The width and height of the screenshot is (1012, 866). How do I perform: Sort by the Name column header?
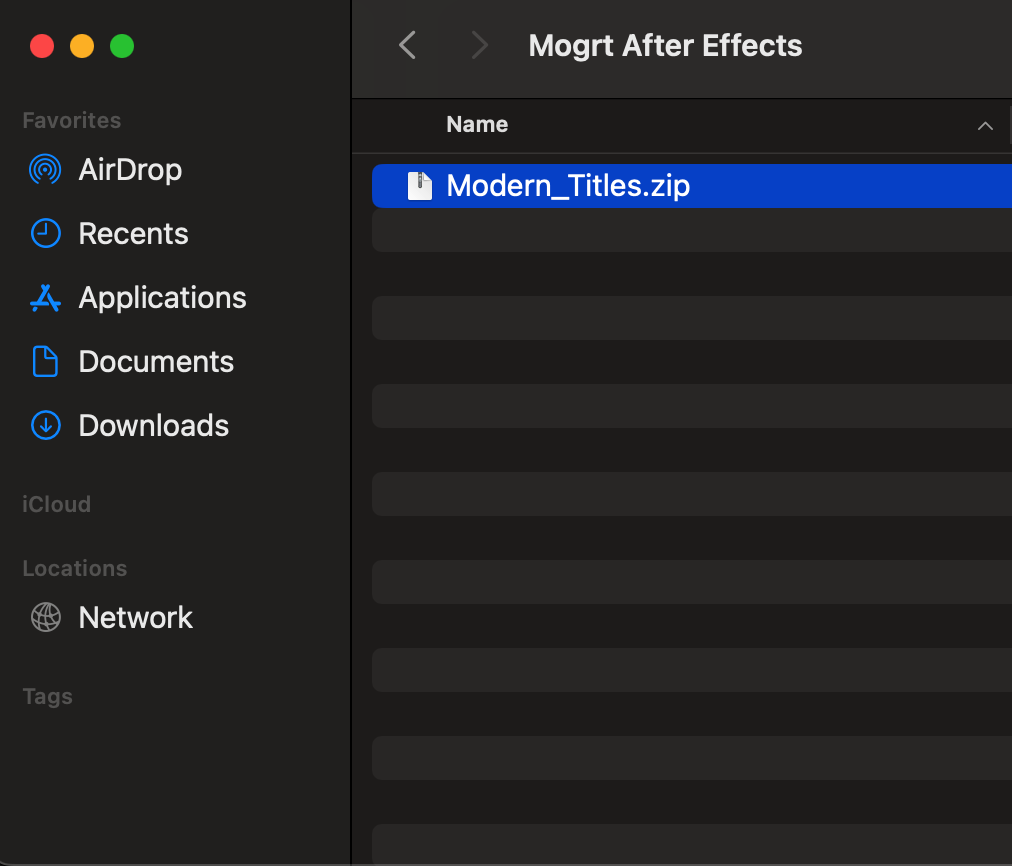477,125
